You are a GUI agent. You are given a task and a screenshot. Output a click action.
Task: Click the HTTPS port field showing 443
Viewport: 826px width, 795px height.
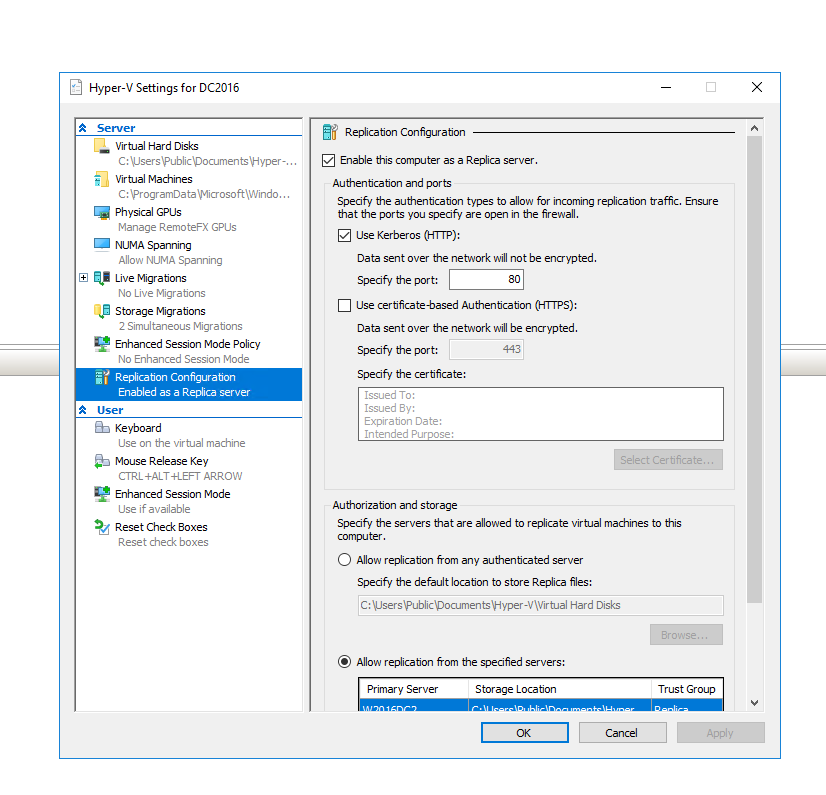[486, 349]
